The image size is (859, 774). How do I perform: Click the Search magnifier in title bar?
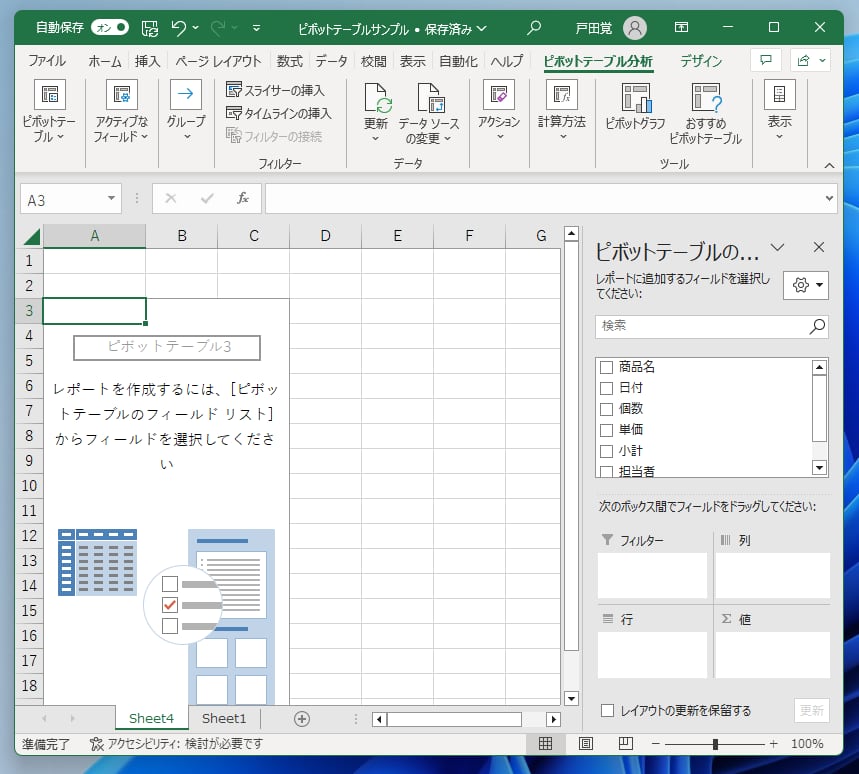pos(534,27)
